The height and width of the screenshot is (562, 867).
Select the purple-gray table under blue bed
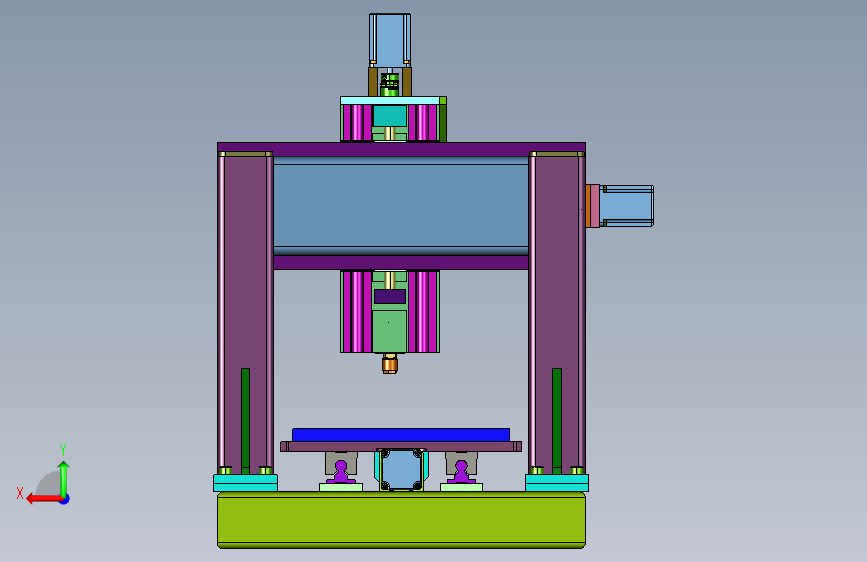click(x=401, y=446)
